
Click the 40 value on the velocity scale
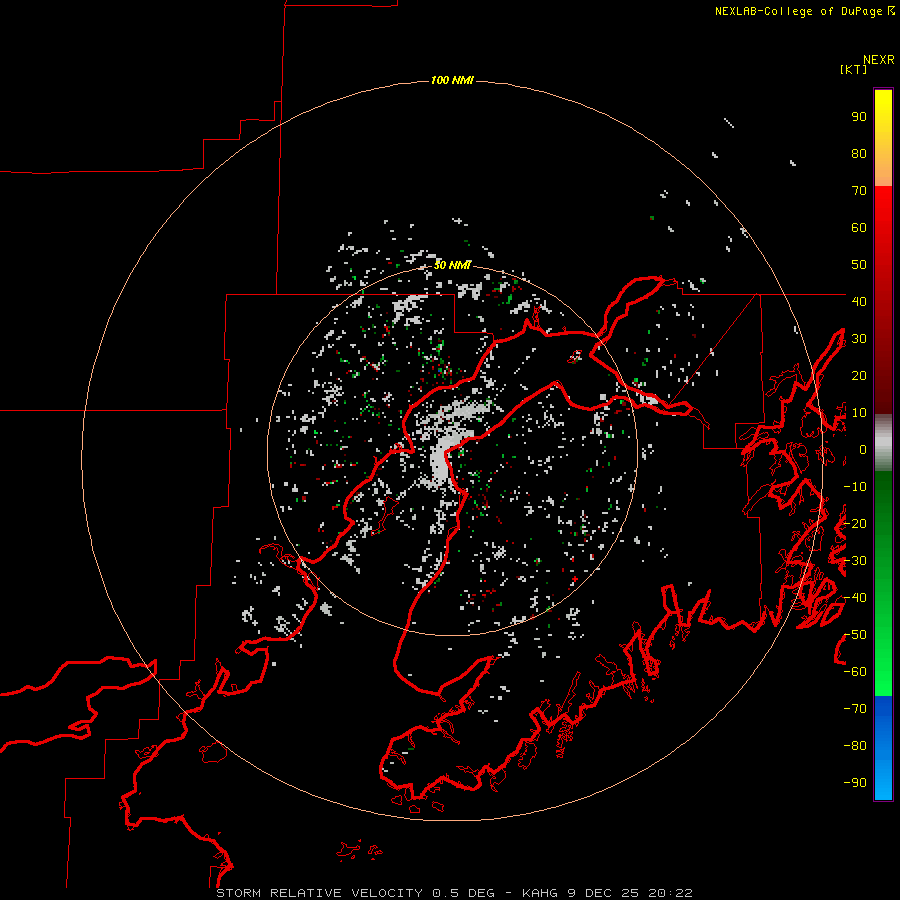pyautogui.click(x=859, y=302)
